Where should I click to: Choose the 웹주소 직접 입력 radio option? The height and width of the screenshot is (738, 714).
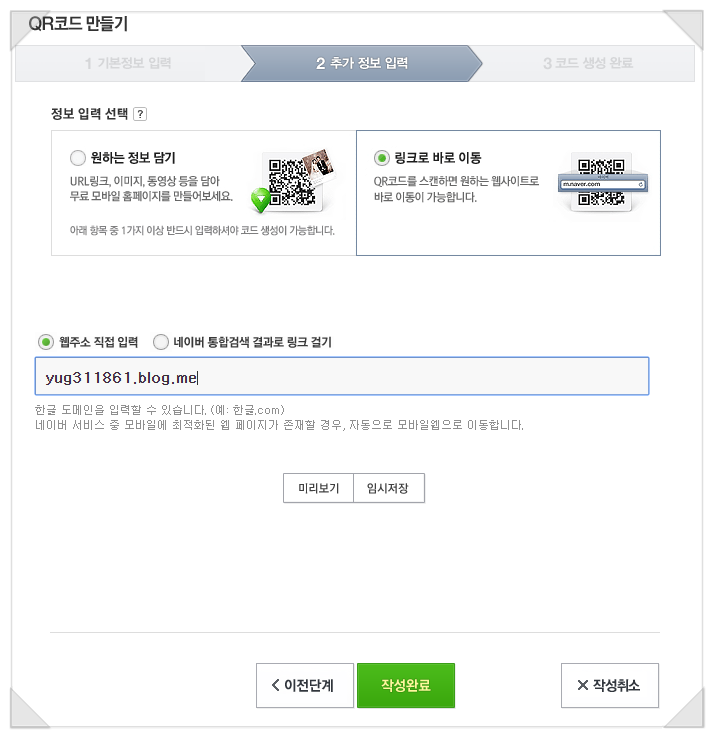click(x=46, y=342)
